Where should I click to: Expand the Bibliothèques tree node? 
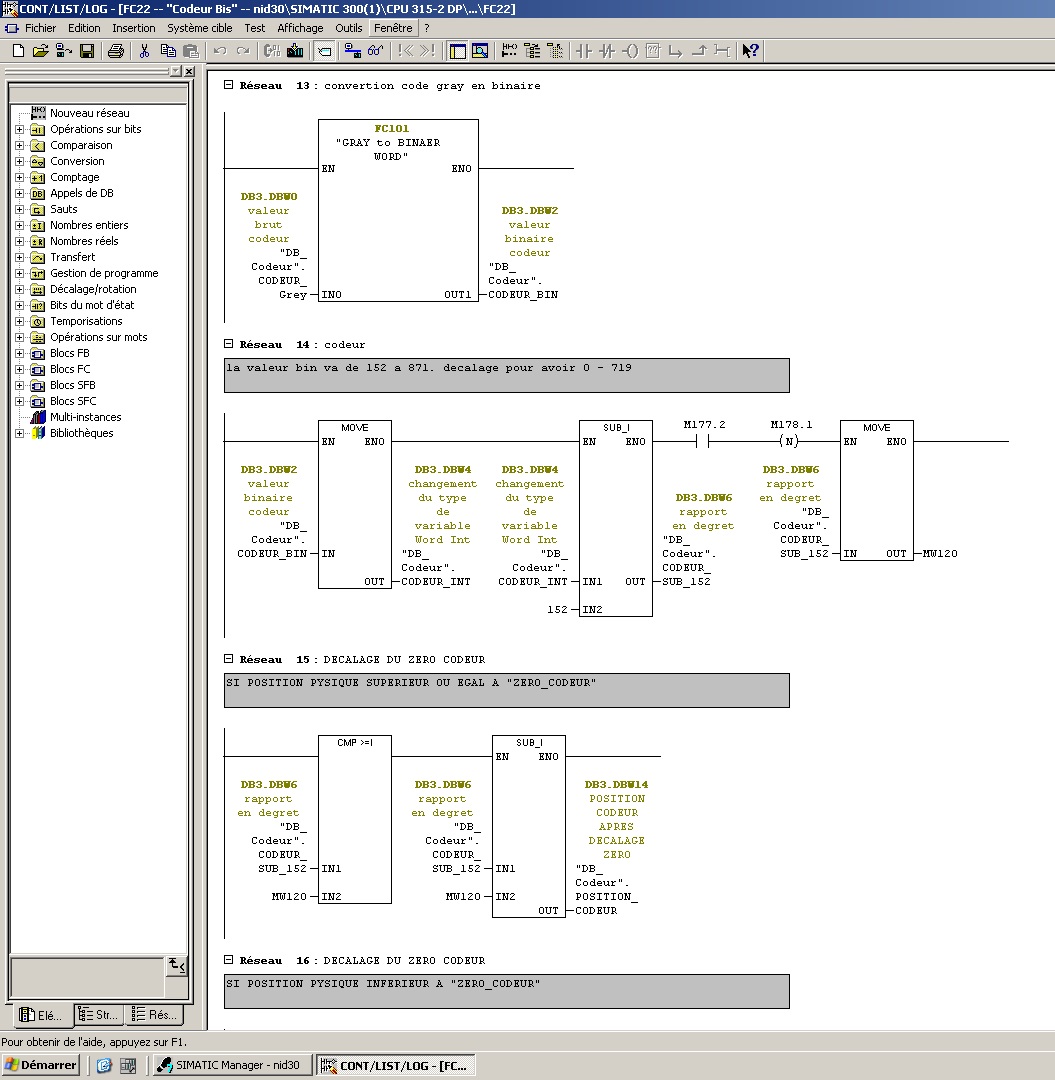[19, 433]
